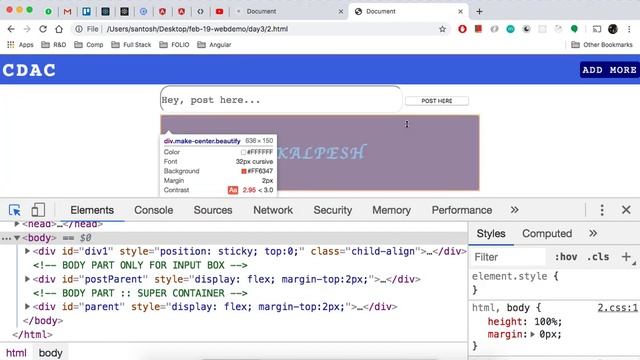Focus the 'Hey, post here...' input box
The height and width of the screenshot is (360, 640).
[281, 99]
